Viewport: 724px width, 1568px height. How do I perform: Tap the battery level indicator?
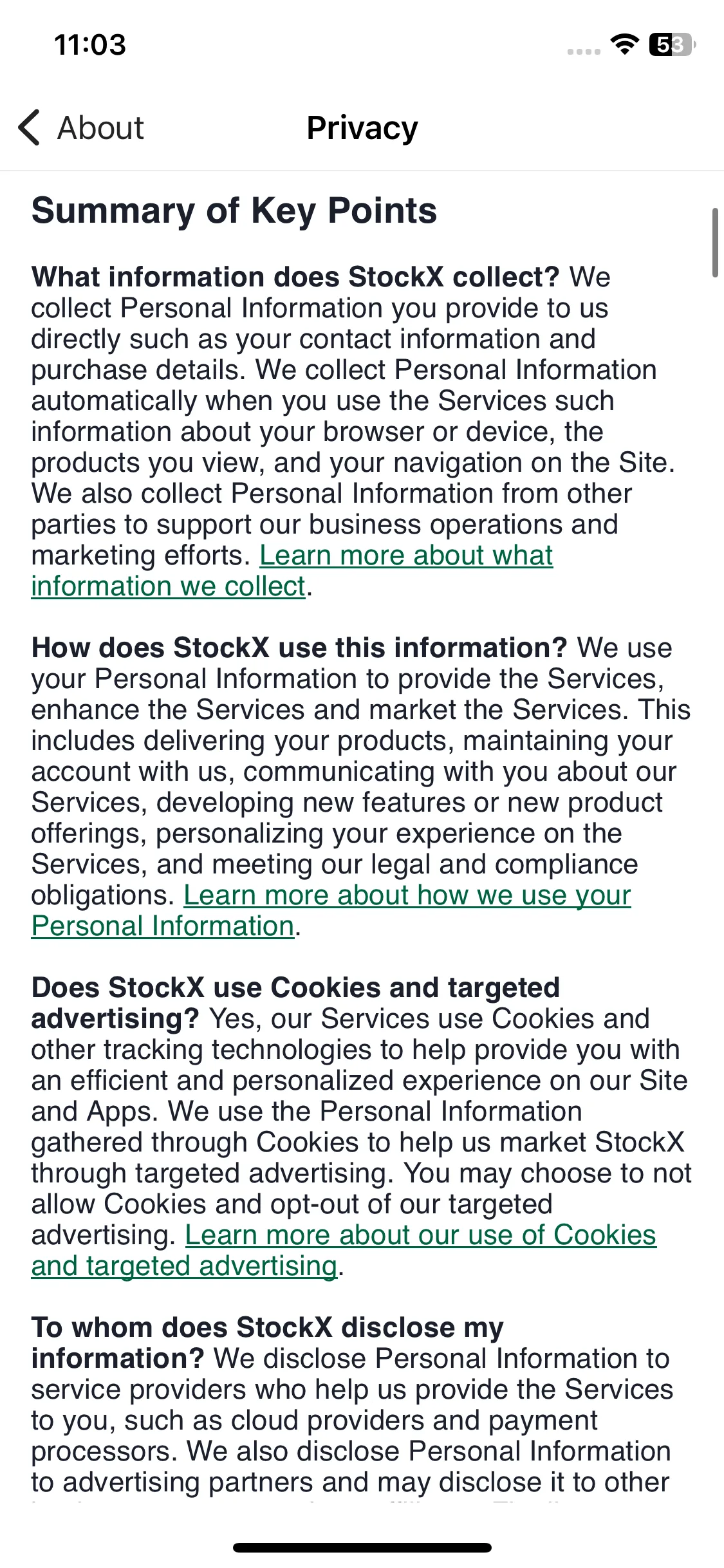673,44
